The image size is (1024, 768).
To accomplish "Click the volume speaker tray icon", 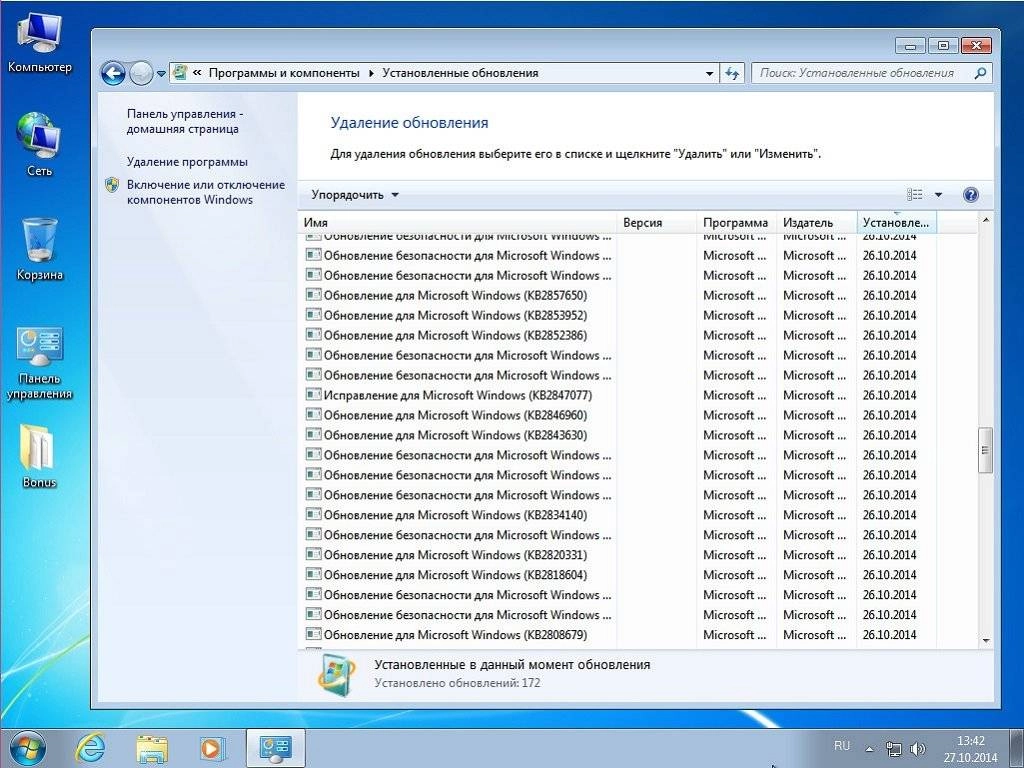I will pyautogui.click(x=918, y=749).
